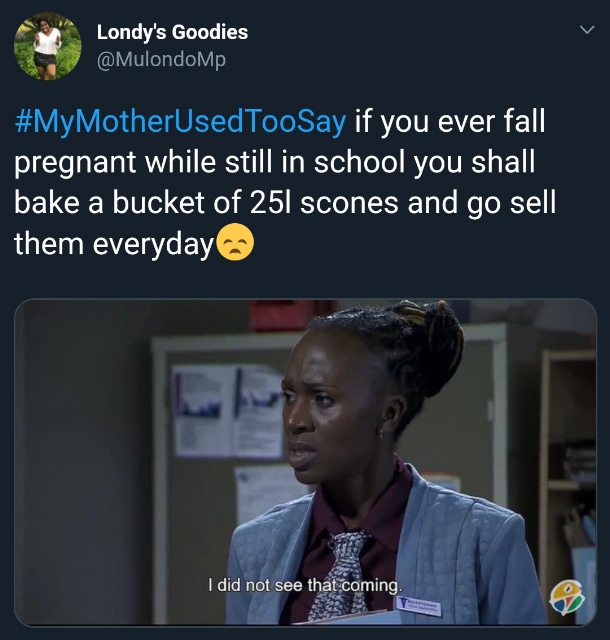This screenshot has height=640, width=610.
Task: Click the words 'them everyday' in tweet
Action: [114, 244]
